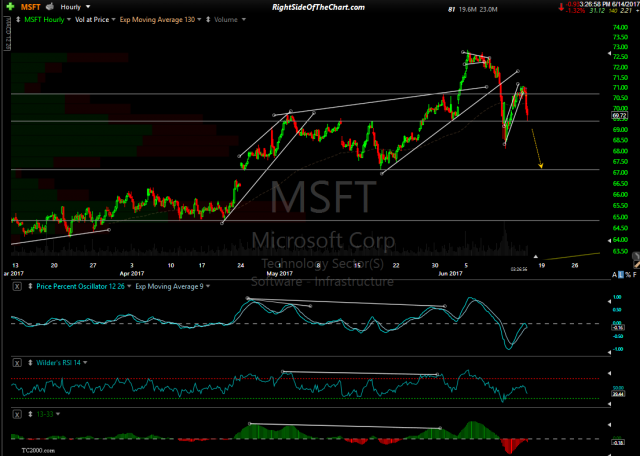The image size is (640, 456).
Task: Click the -1.32% percent change value
Action: click(574, 10)
